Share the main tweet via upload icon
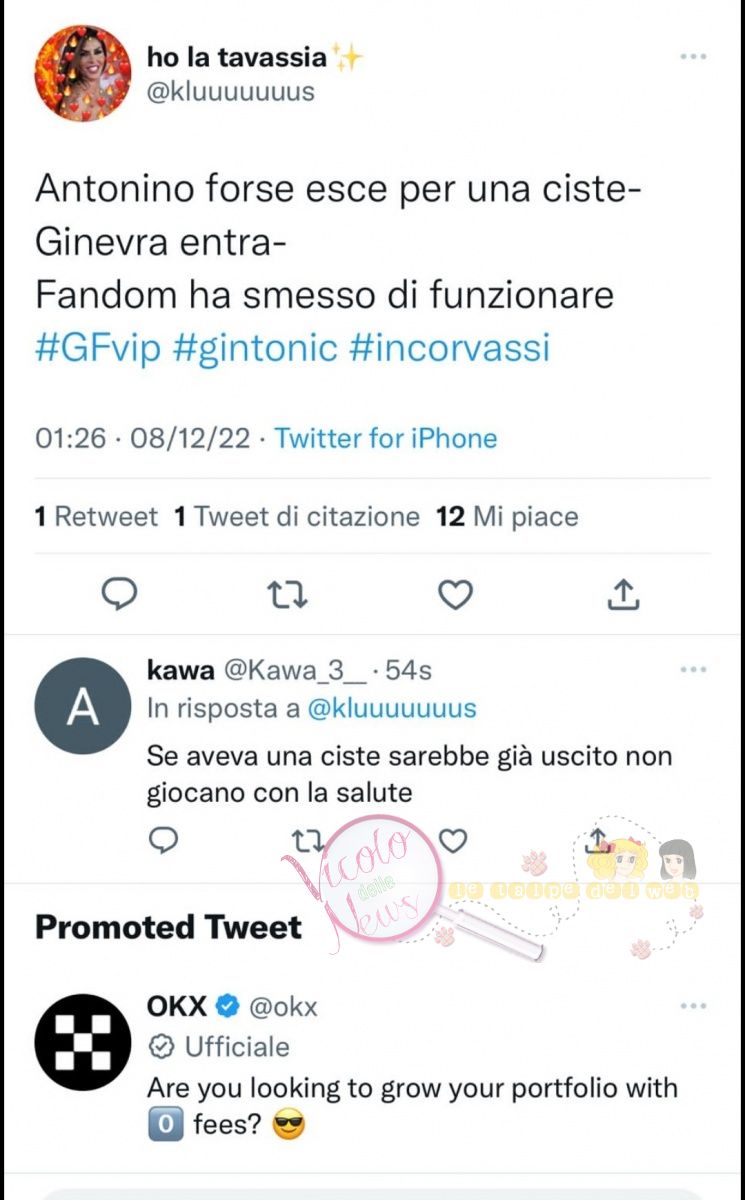This screenshot has height=1200, width=745. click(x=623, y=594)
